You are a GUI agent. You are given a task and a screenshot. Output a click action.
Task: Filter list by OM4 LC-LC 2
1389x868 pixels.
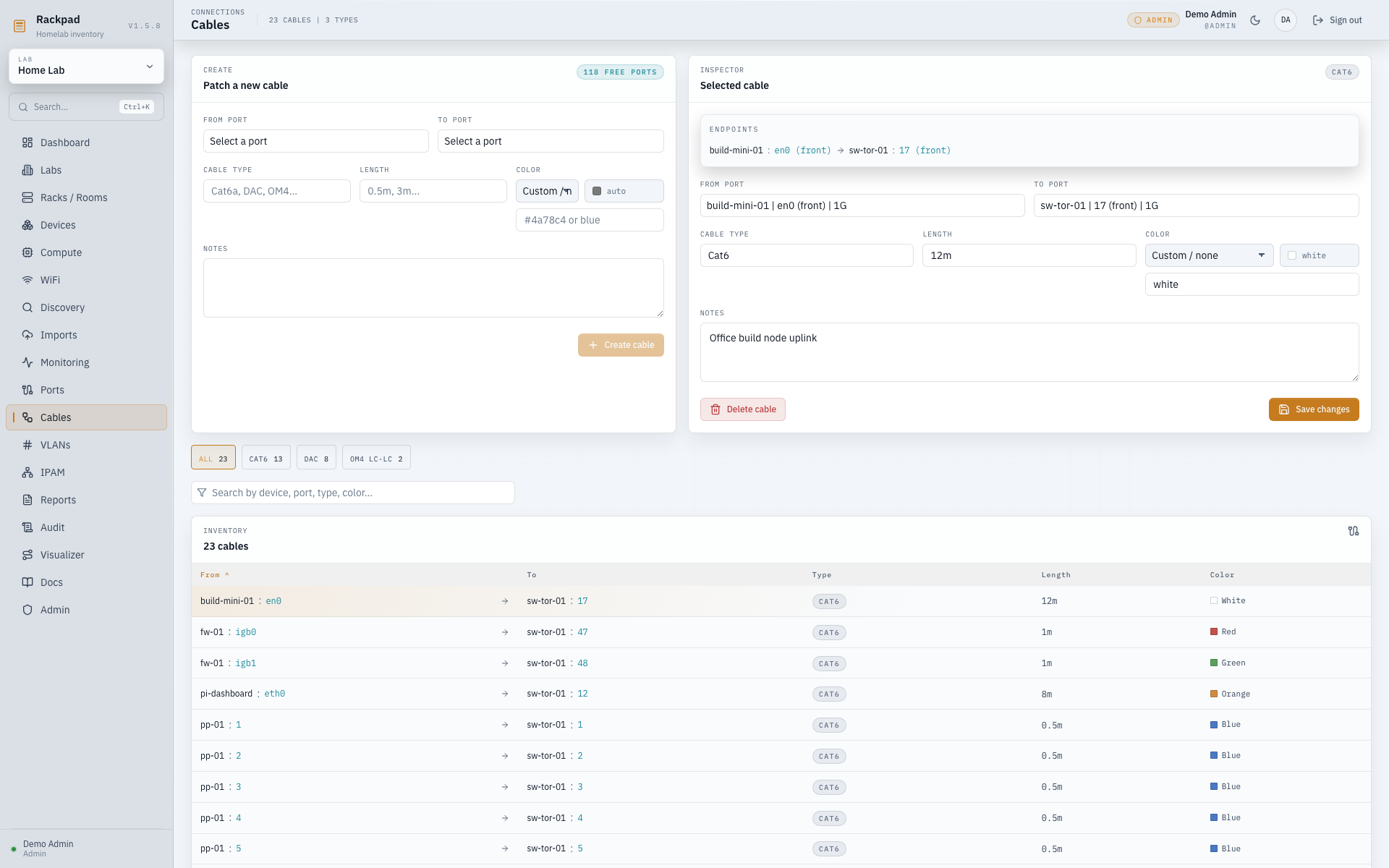coord(376,458)
